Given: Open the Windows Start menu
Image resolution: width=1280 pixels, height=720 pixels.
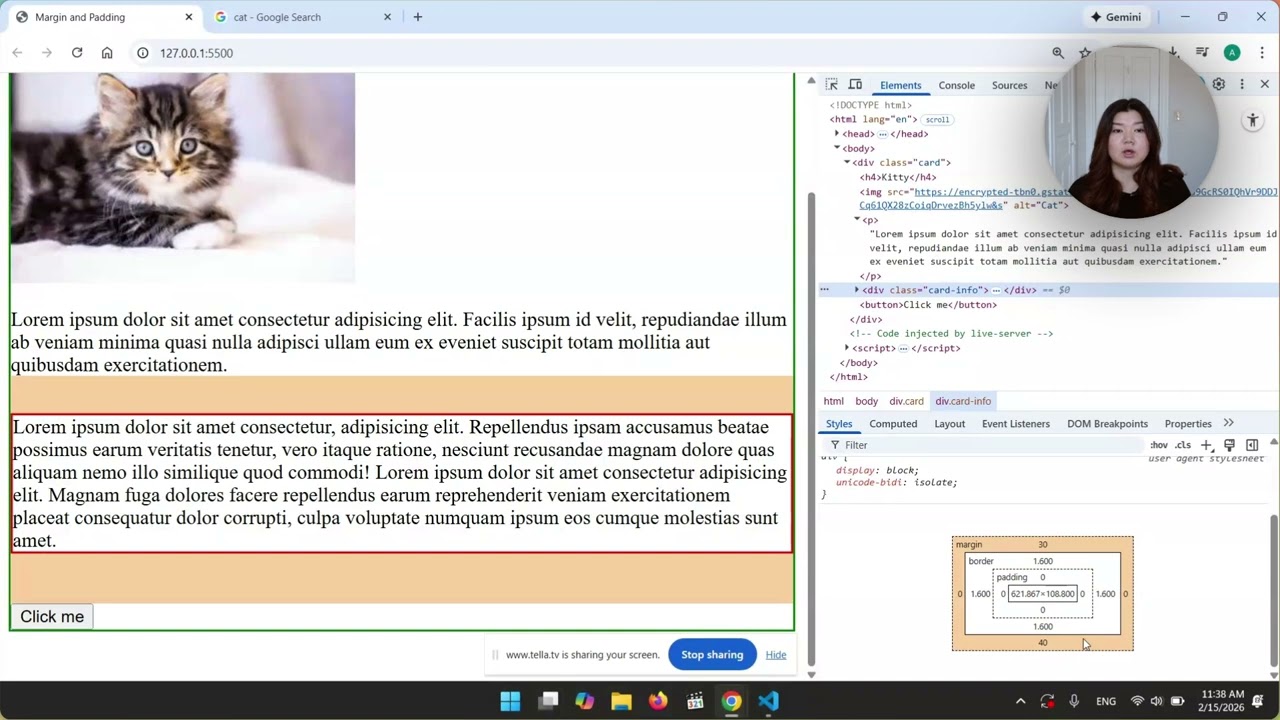Looking at the screenshot, I should [510, 701].
